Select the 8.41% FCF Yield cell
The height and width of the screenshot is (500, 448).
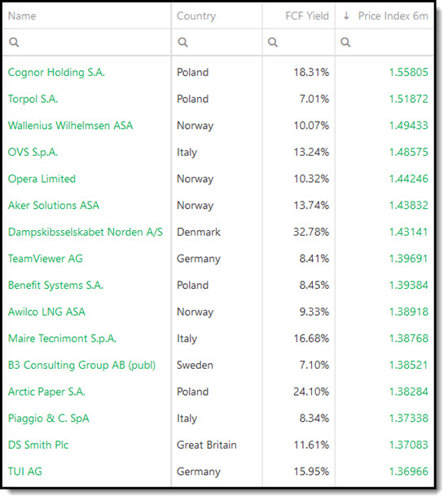coord(314,259)
